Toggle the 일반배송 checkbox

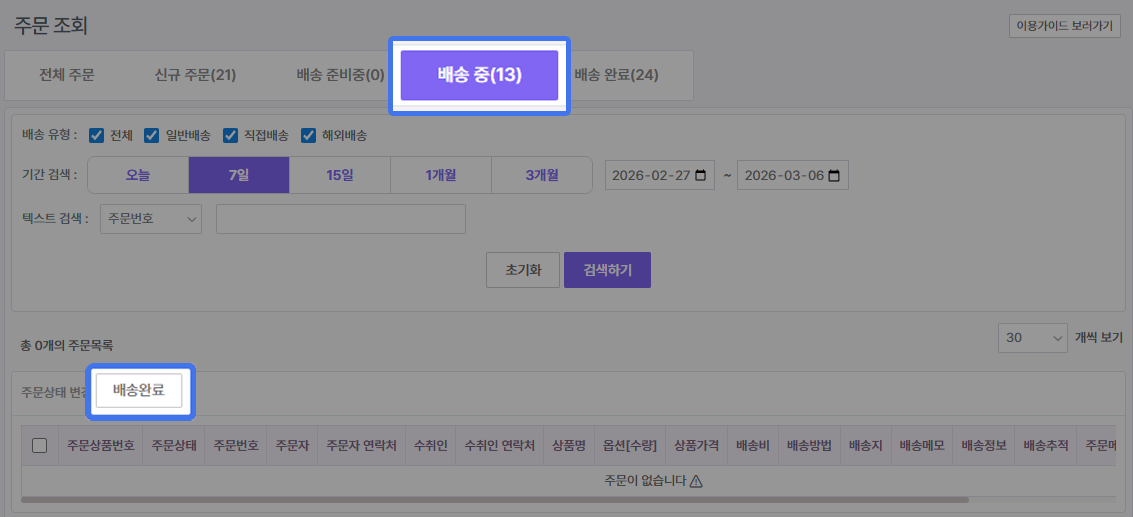coord(152,135)
